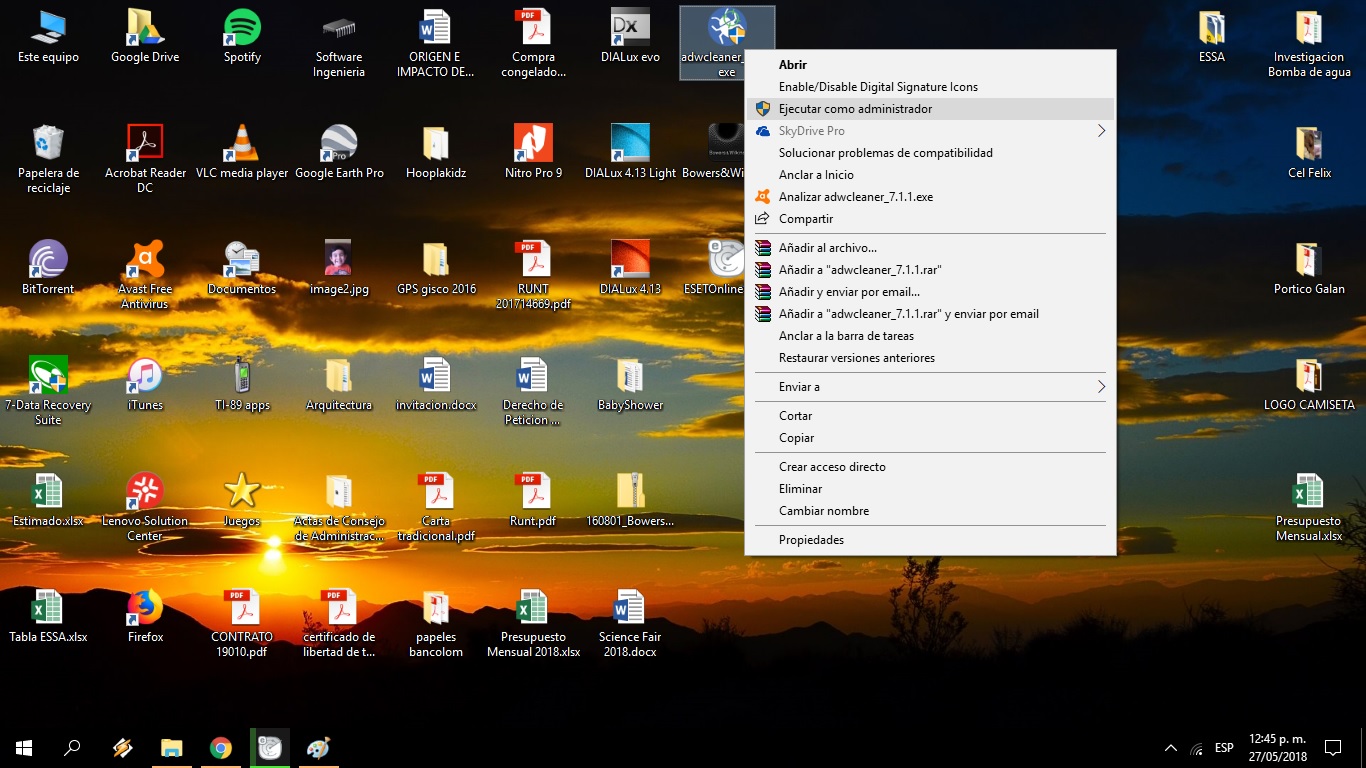
Task: Select CONTRATO 19010.pdf file
Action: [x=242, y=623]
